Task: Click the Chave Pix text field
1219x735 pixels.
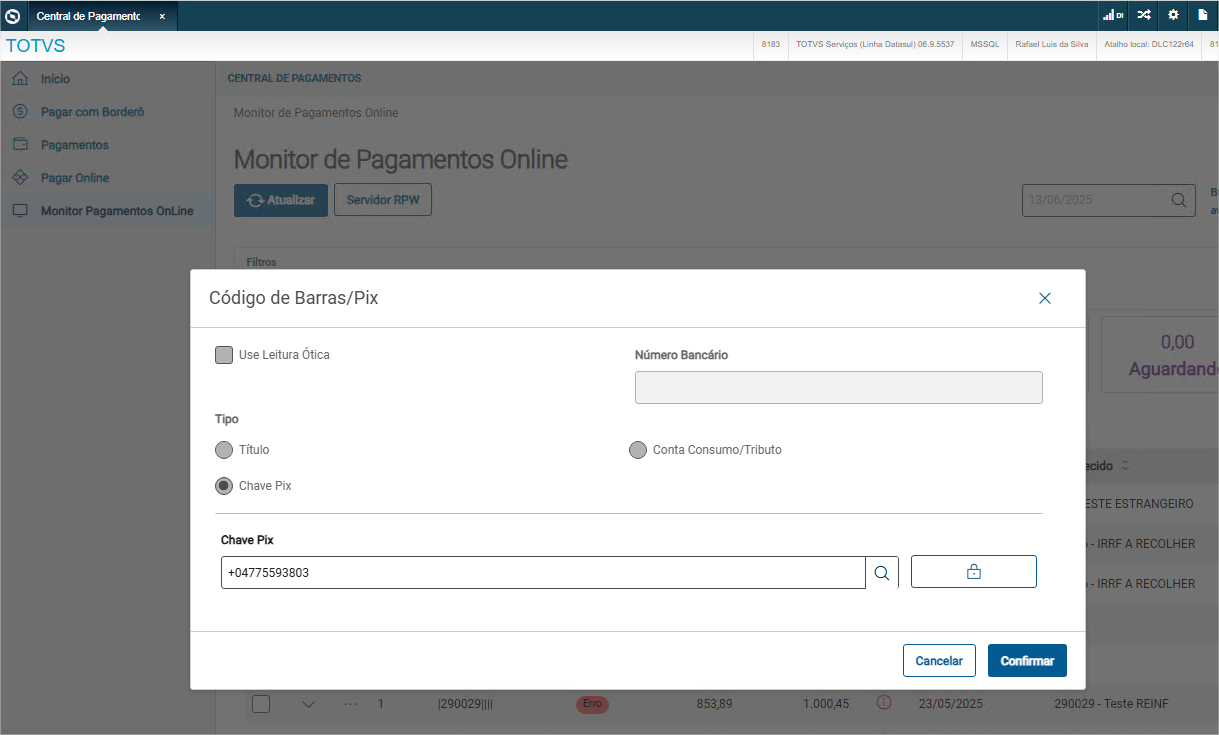Action: pyautogui.click(x=543, y=573)
